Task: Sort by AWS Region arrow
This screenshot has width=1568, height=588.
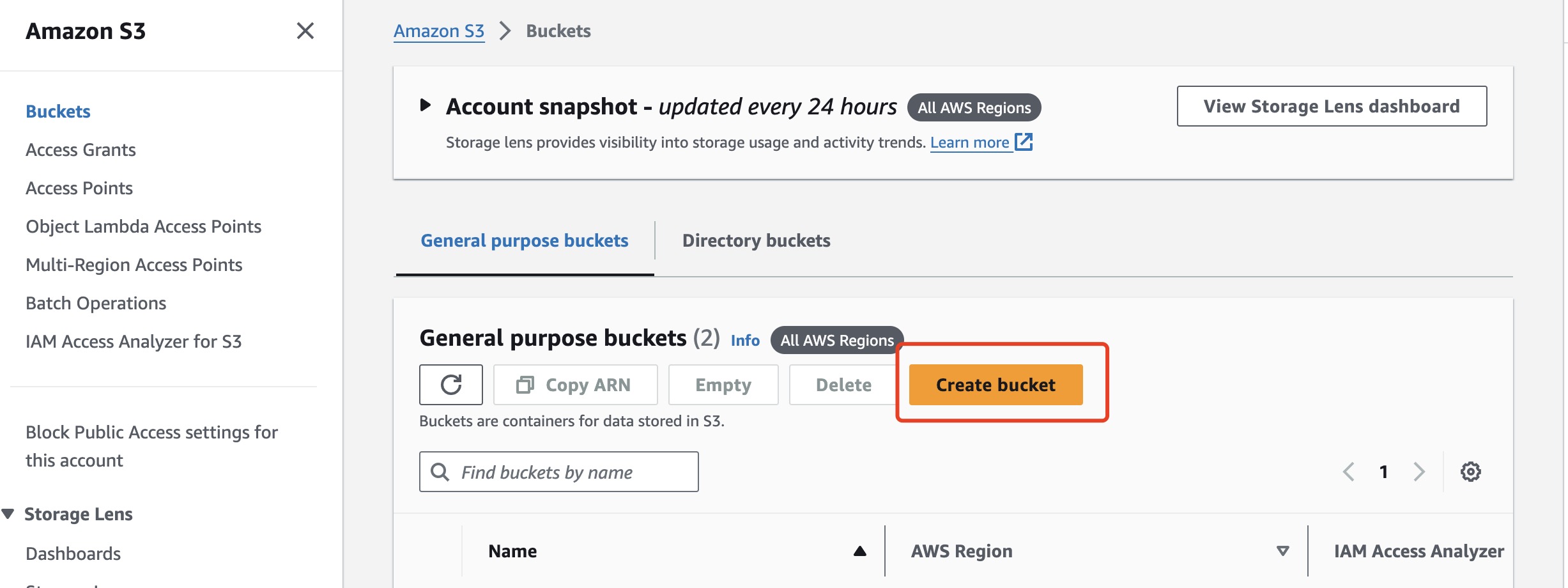Action: [x=1282, y=551]
